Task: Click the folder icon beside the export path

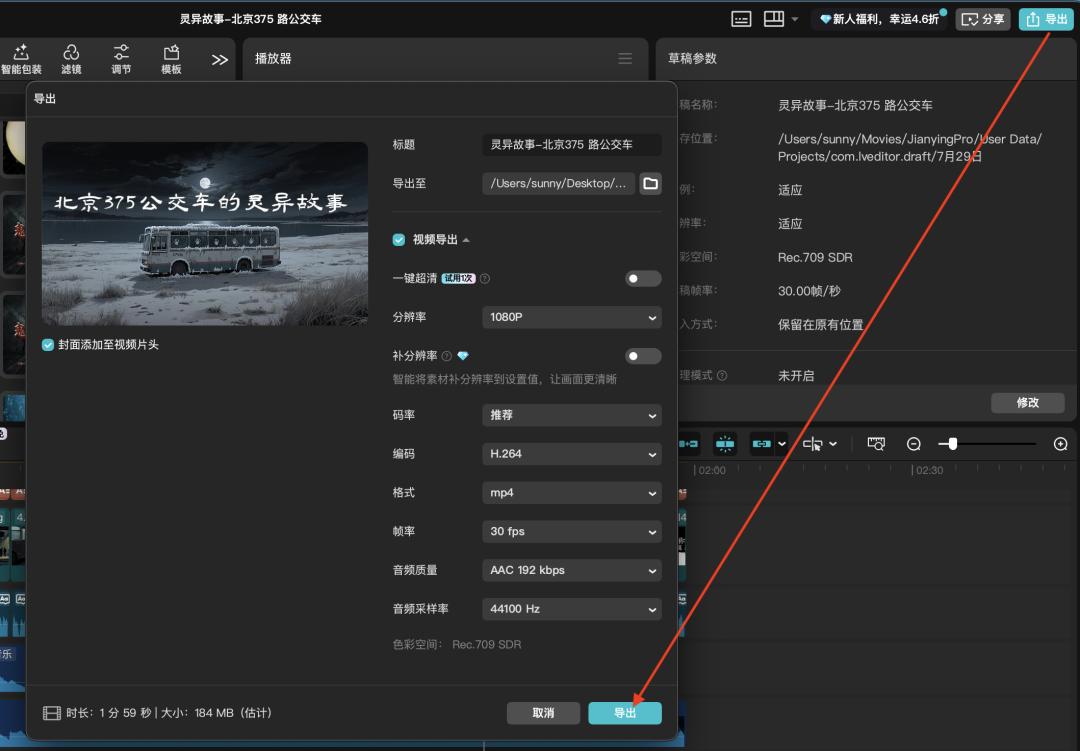Action: tap(650, 183)
